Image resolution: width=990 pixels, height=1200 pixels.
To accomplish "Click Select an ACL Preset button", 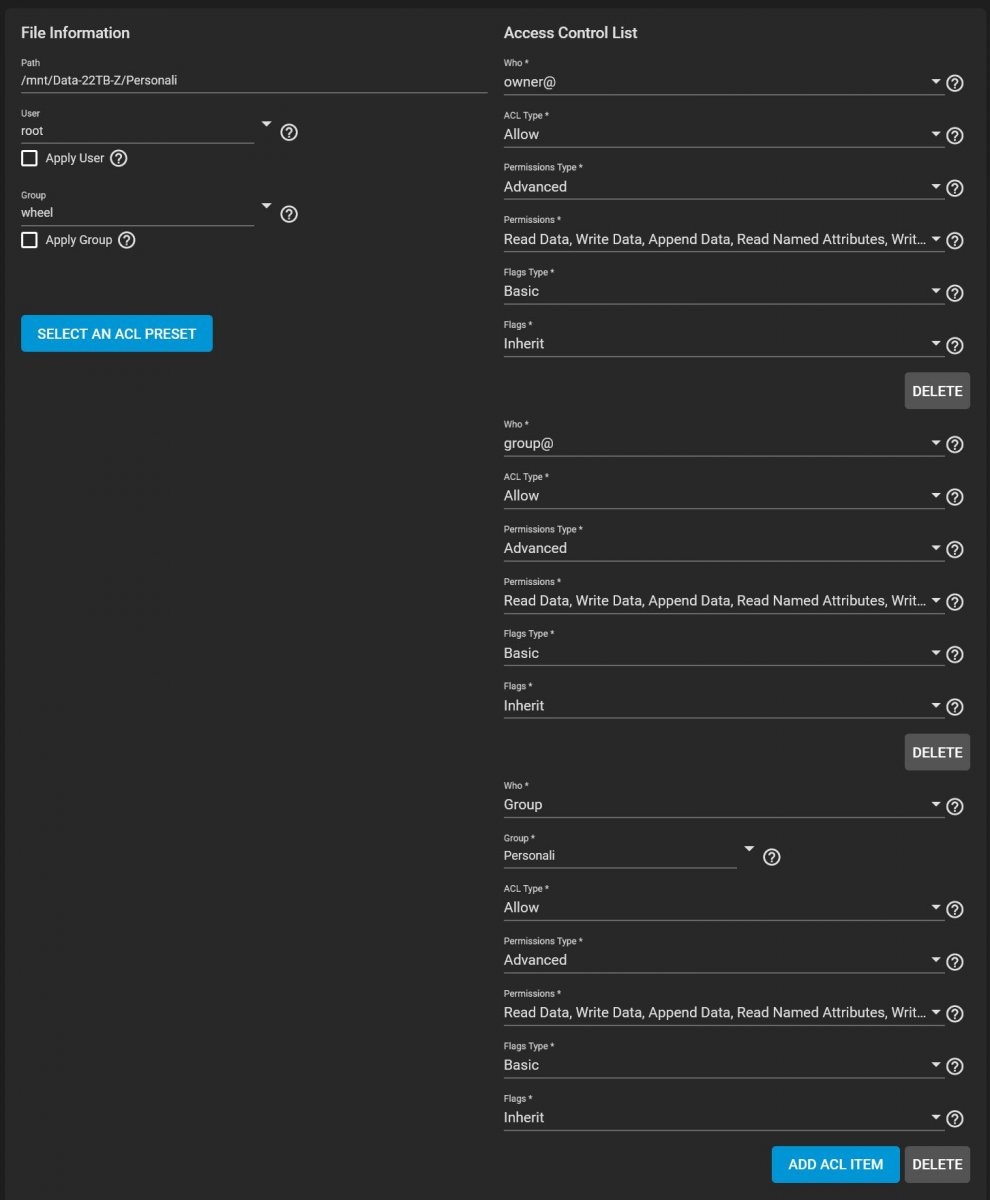I will [117, 334].
